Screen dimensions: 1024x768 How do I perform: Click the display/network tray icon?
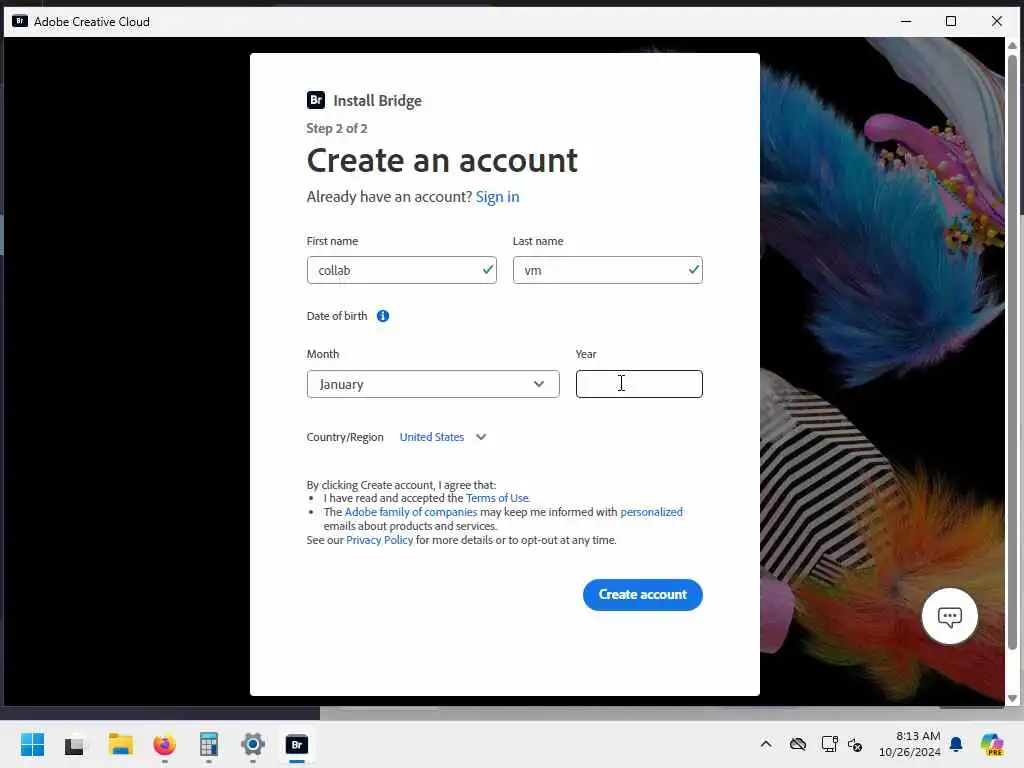829,744
